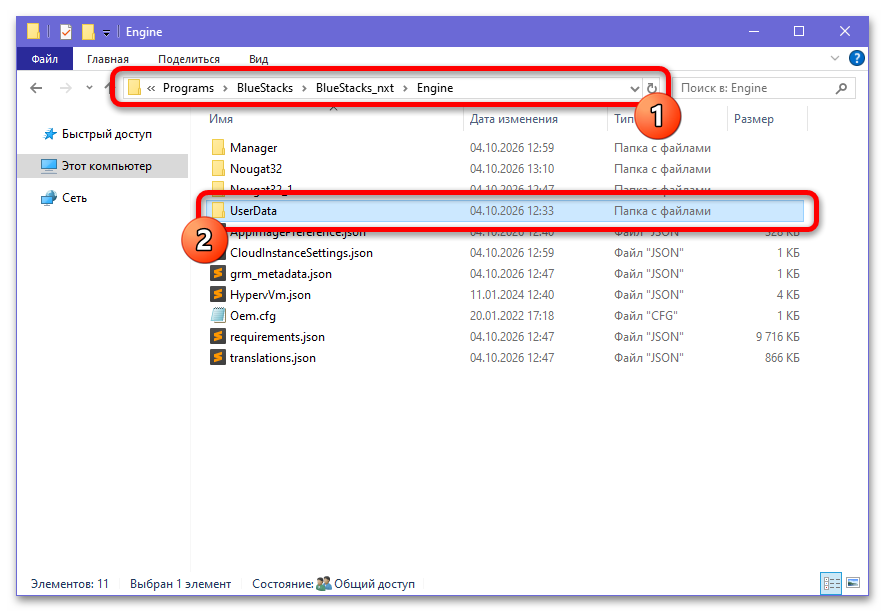Expand the chevron between BlueStacks and BlueStacks_nxt
The width and height of the screenshot is (885, 612).
(x=304, y=88)
